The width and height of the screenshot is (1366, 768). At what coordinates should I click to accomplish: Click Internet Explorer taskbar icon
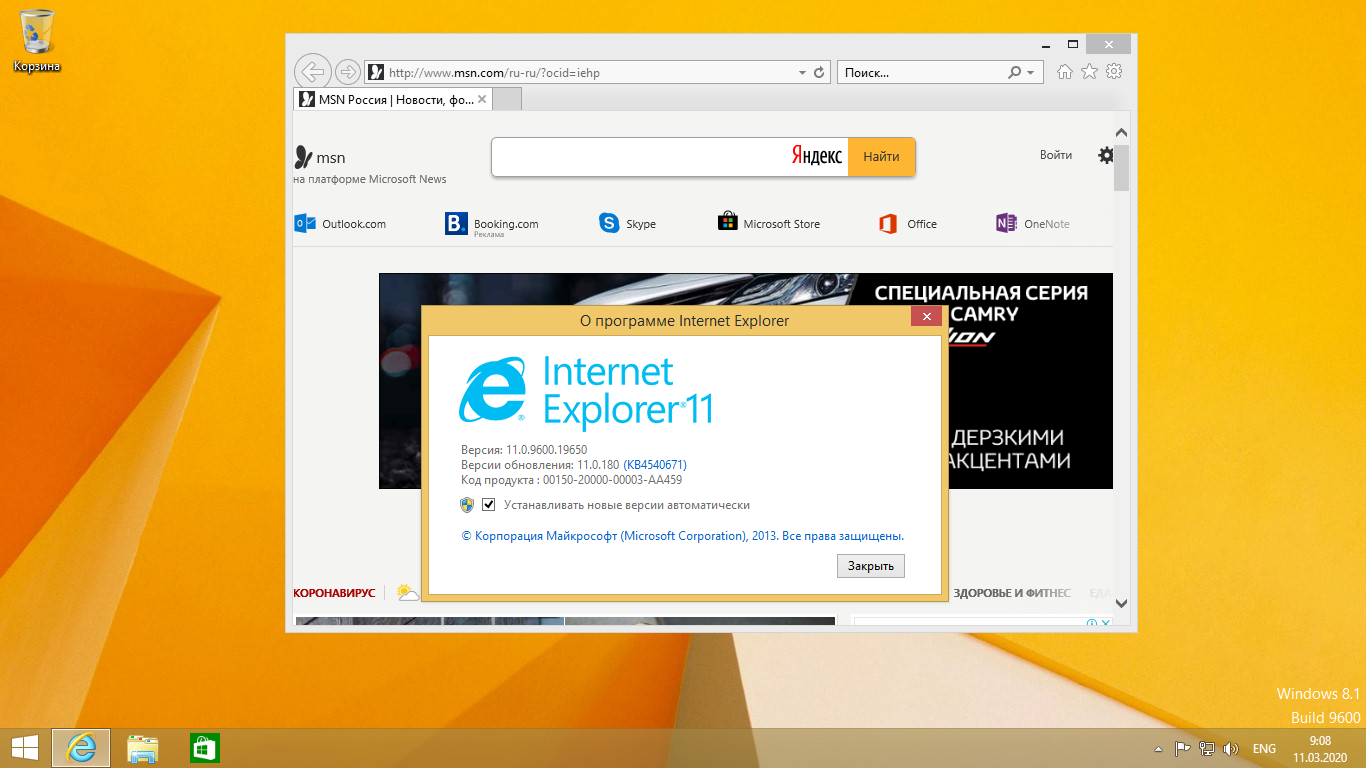tap(81, 748)
